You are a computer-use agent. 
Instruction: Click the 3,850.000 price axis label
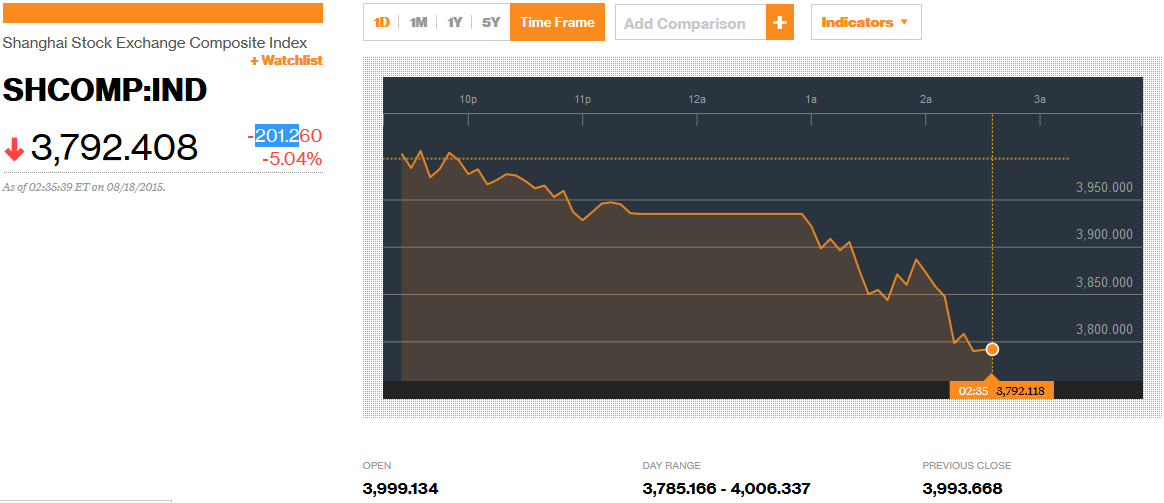click(1104, 283)
